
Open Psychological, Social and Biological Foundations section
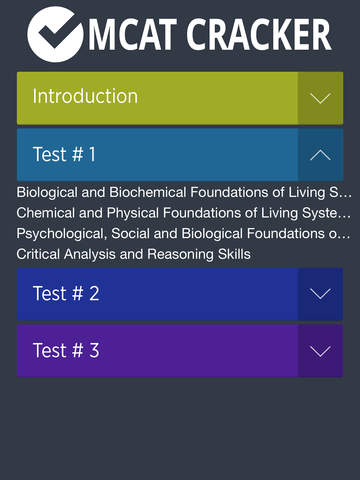[x=183, y=234]
